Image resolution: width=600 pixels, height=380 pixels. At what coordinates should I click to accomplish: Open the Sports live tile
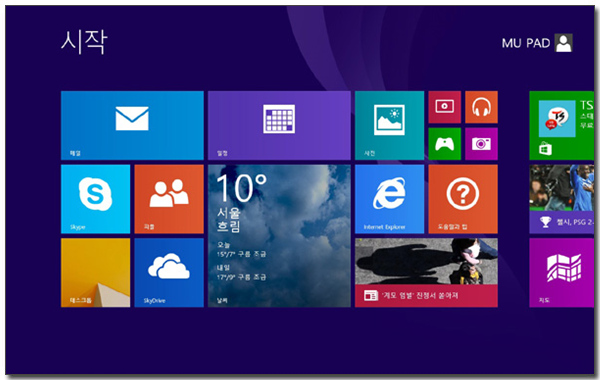pyautogui.click(x=561, y=199)
